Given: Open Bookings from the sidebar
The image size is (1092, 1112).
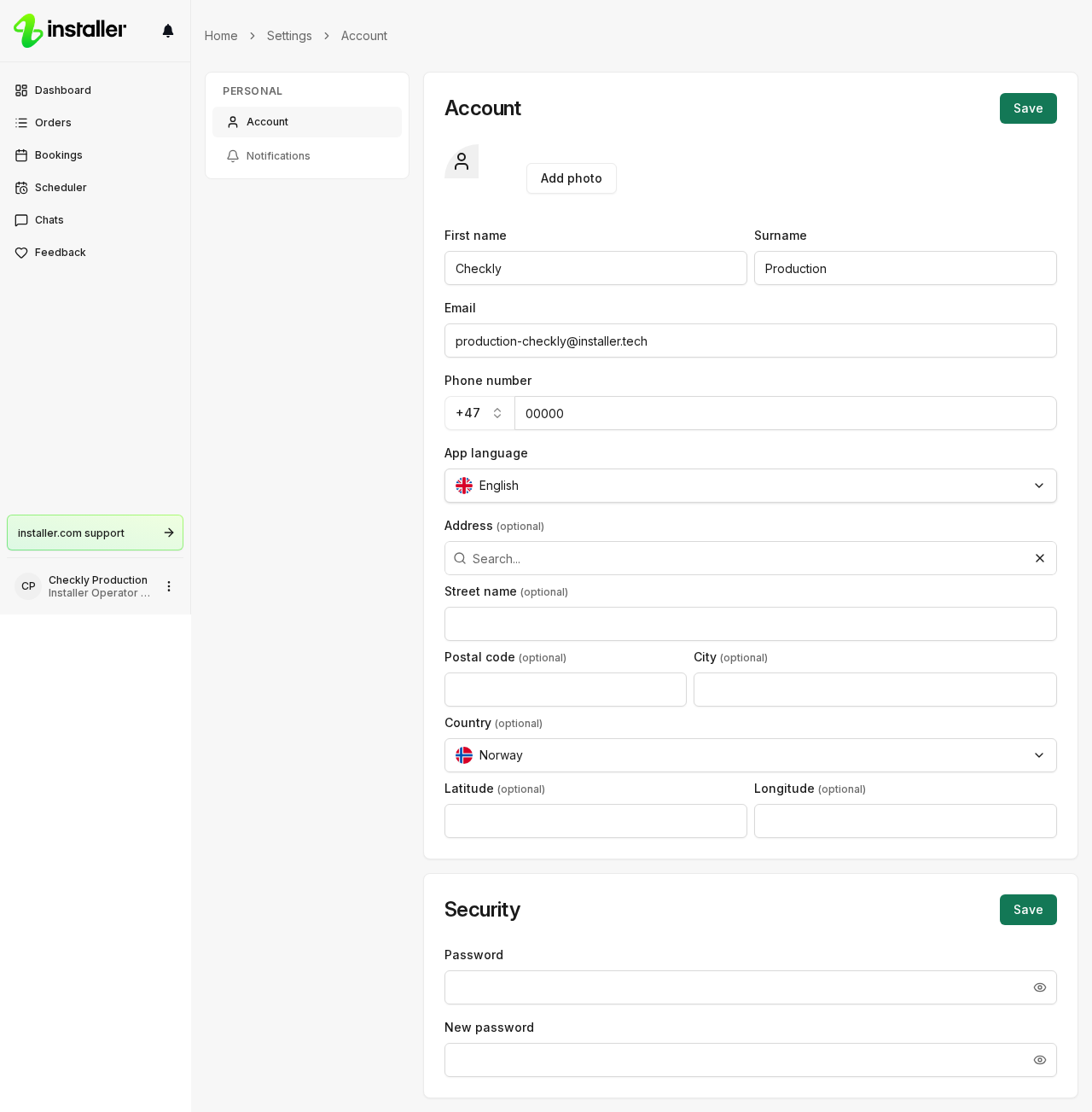Looking at the screenshot, I should 96,155.
